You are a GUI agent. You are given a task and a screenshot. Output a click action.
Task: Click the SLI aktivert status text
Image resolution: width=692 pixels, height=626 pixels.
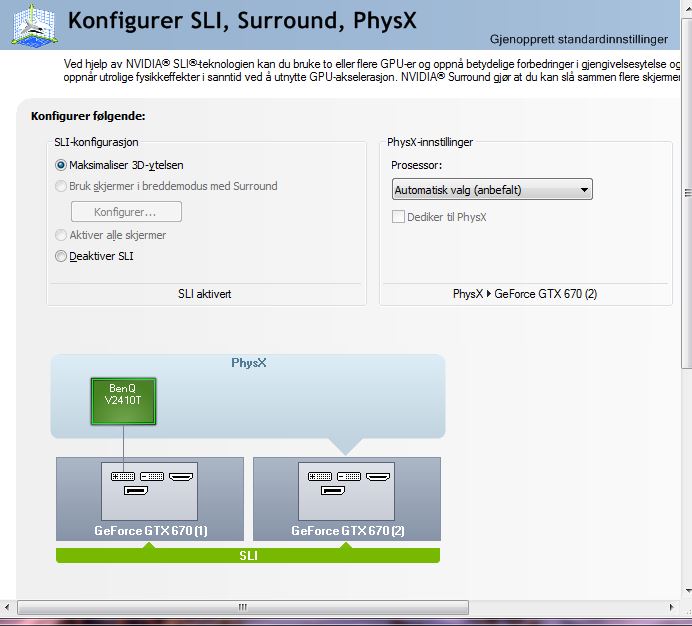(x=204, y=294)
